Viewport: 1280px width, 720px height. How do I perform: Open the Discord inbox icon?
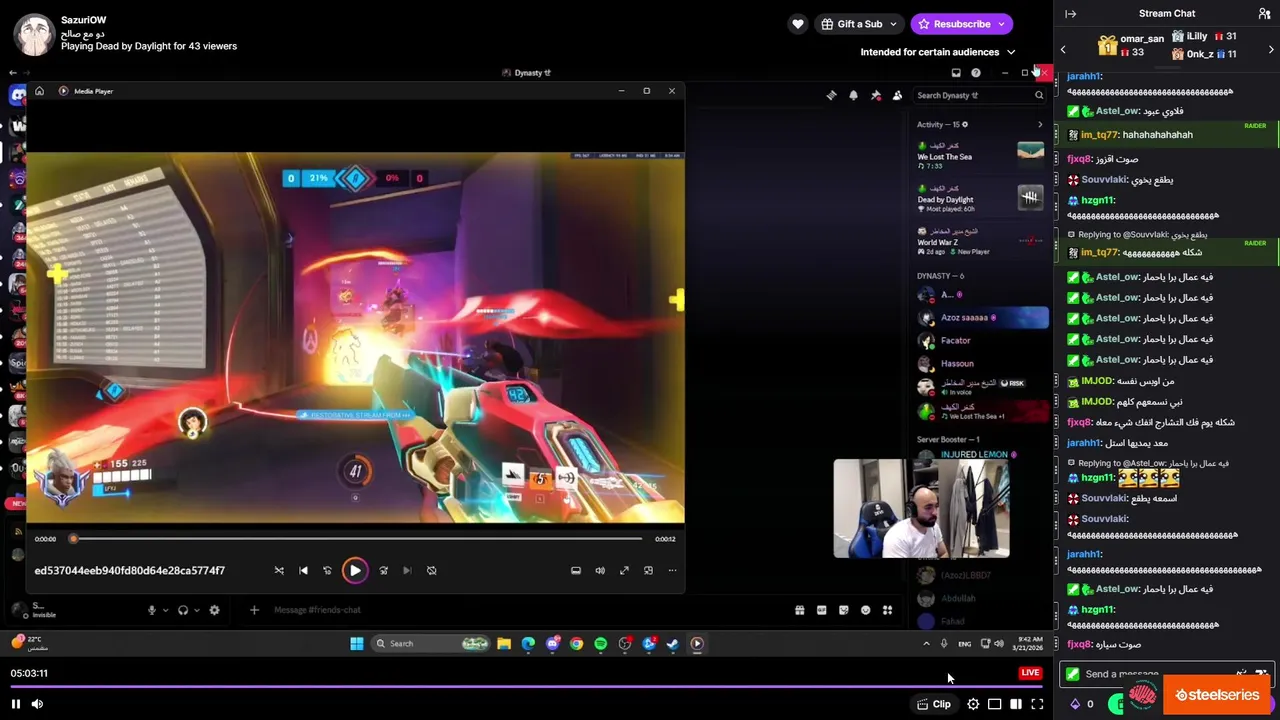click(x=956, y=73)
